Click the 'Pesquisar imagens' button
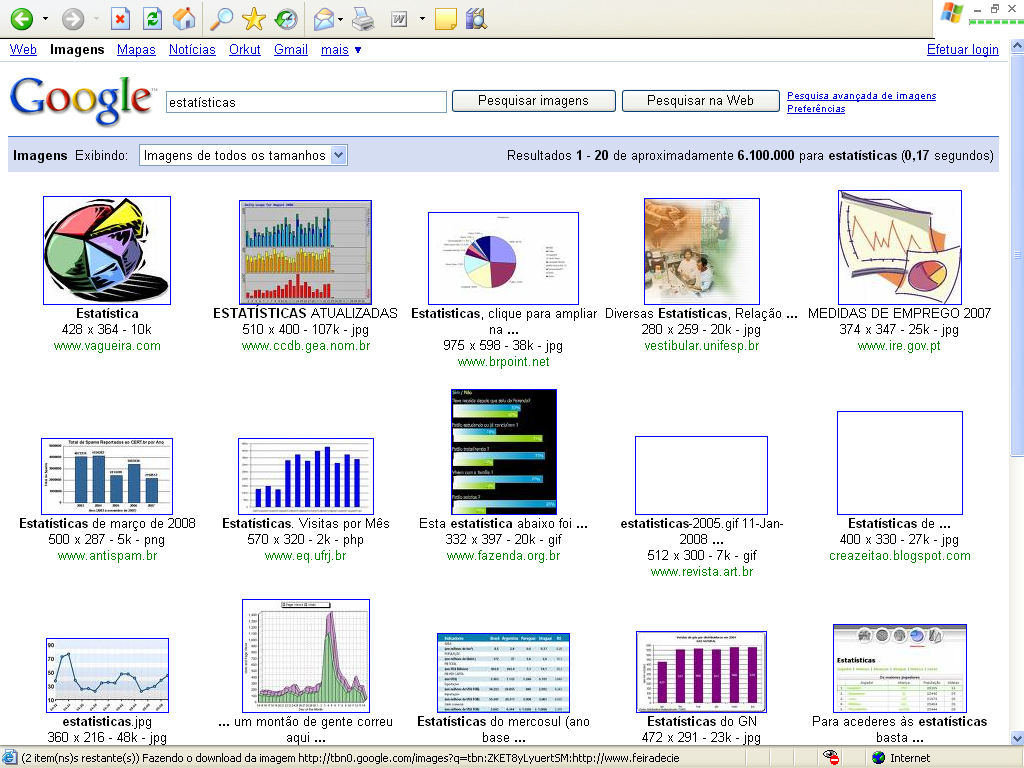 coord(533,101)
